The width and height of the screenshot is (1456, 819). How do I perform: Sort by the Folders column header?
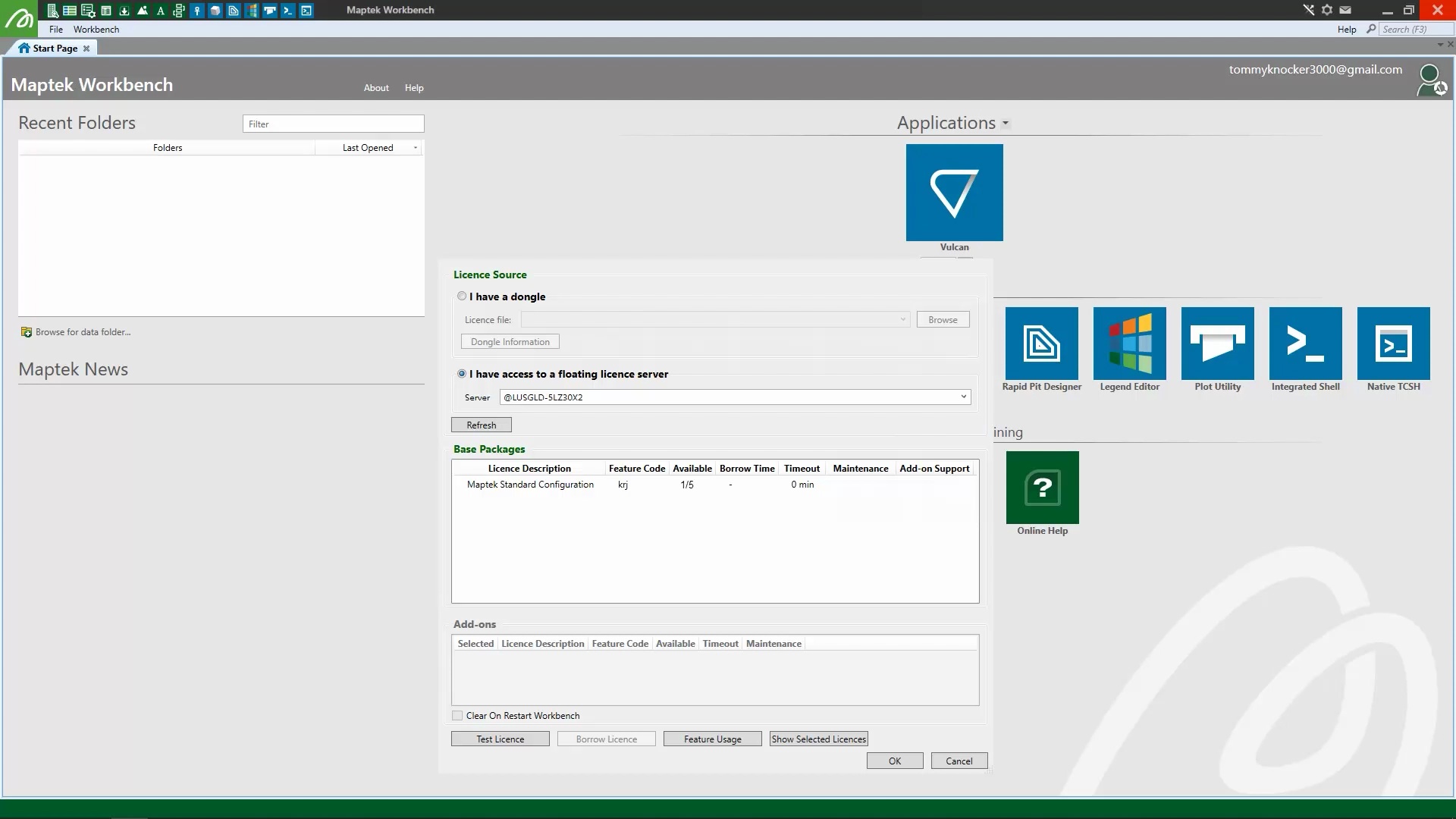pyautogui.click(x=168, y=148)
